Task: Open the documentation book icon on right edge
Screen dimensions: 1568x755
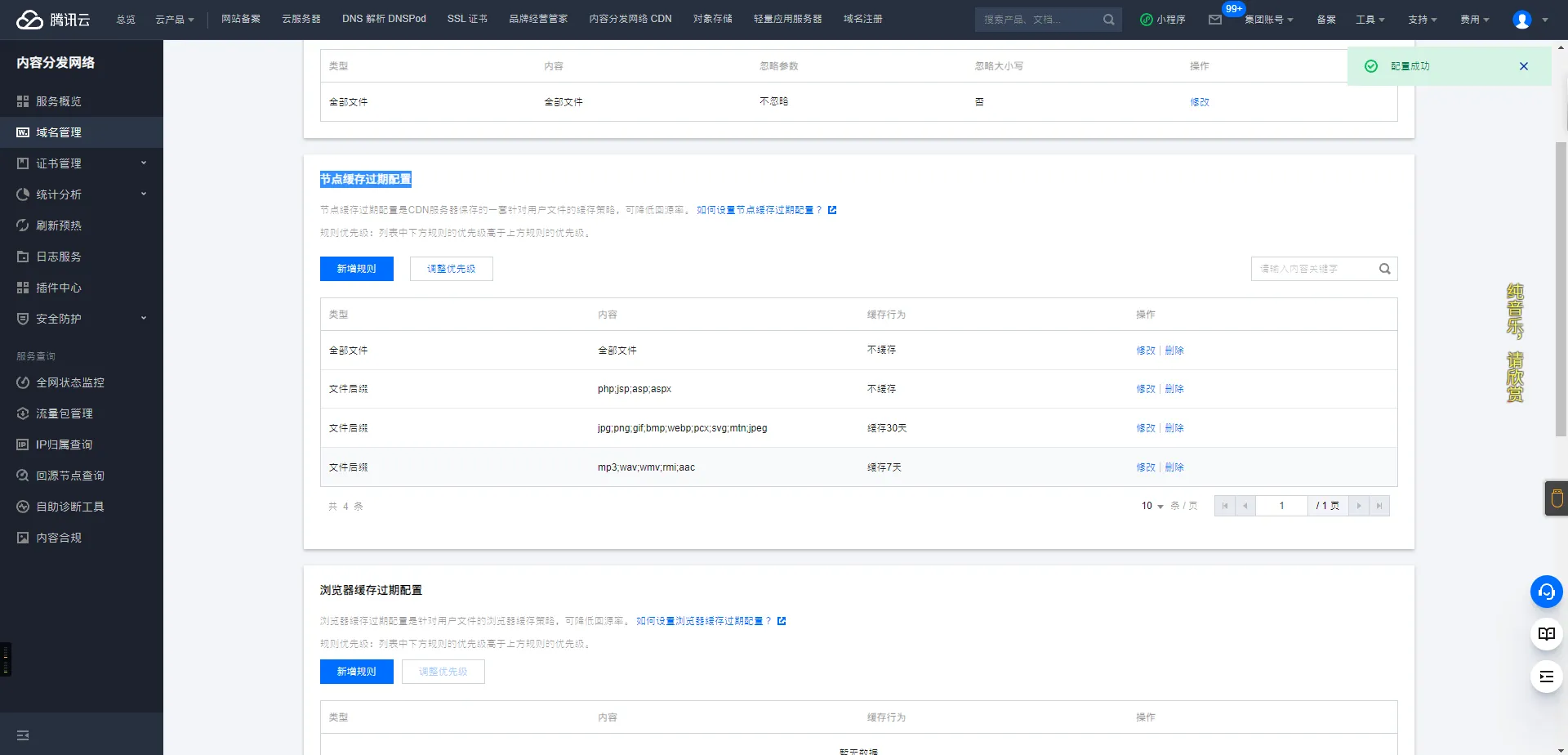Action: coord(1546,633)
